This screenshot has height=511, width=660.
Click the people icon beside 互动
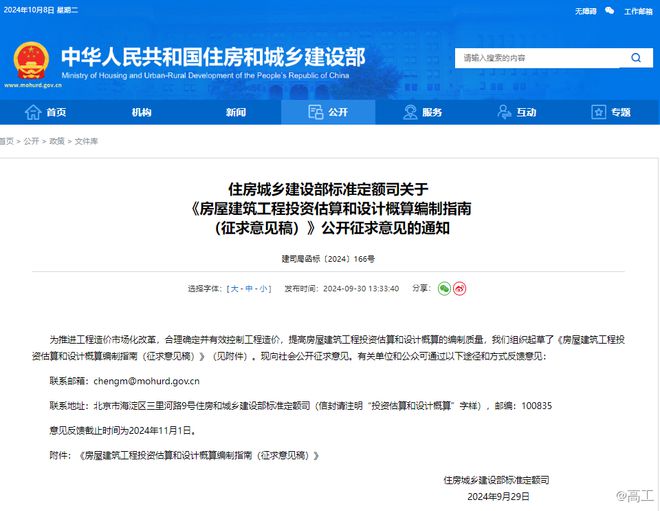pyautogui.click(x=504, y=112)
